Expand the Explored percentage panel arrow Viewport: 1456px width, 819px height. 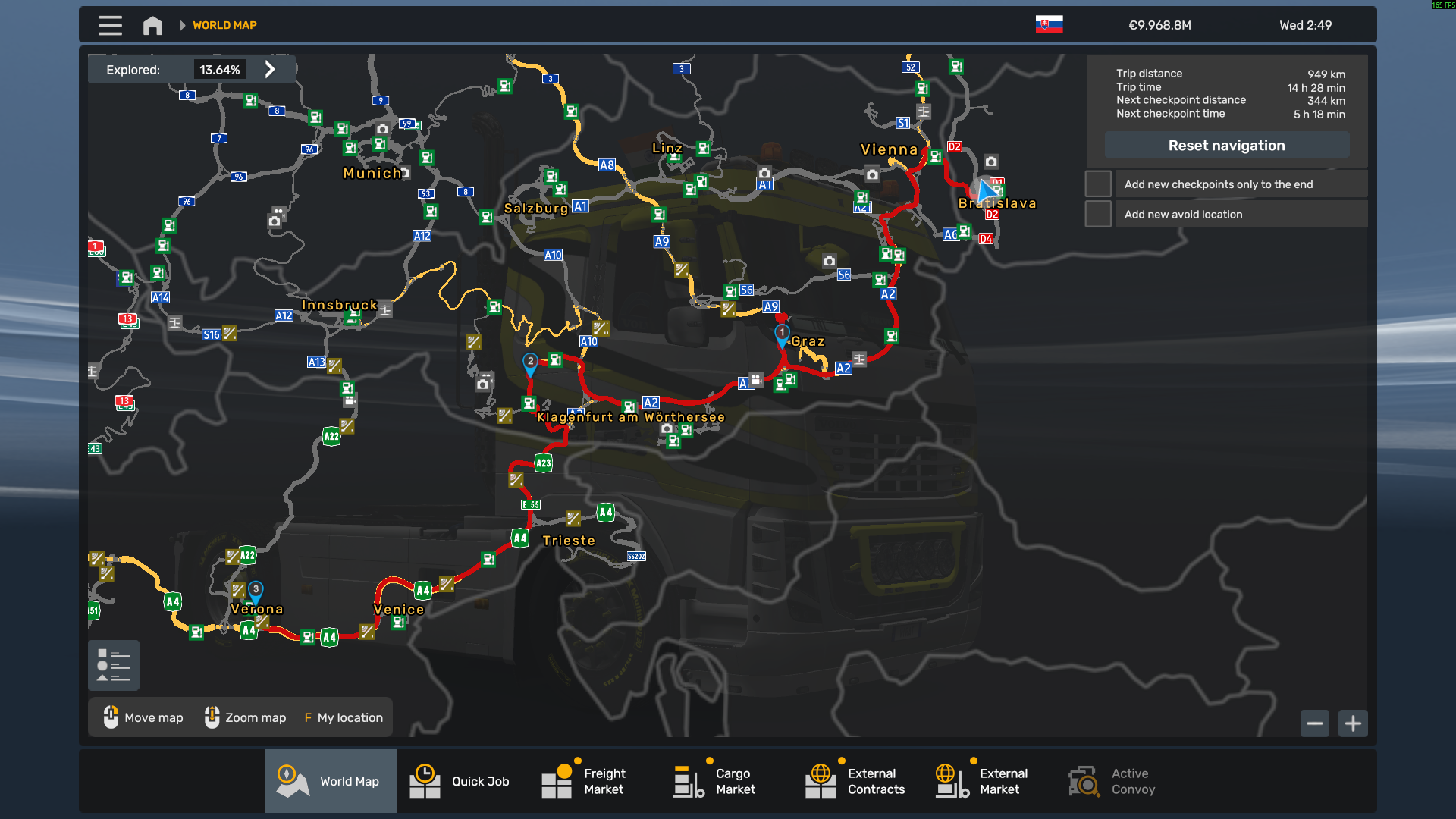[270, 70]
